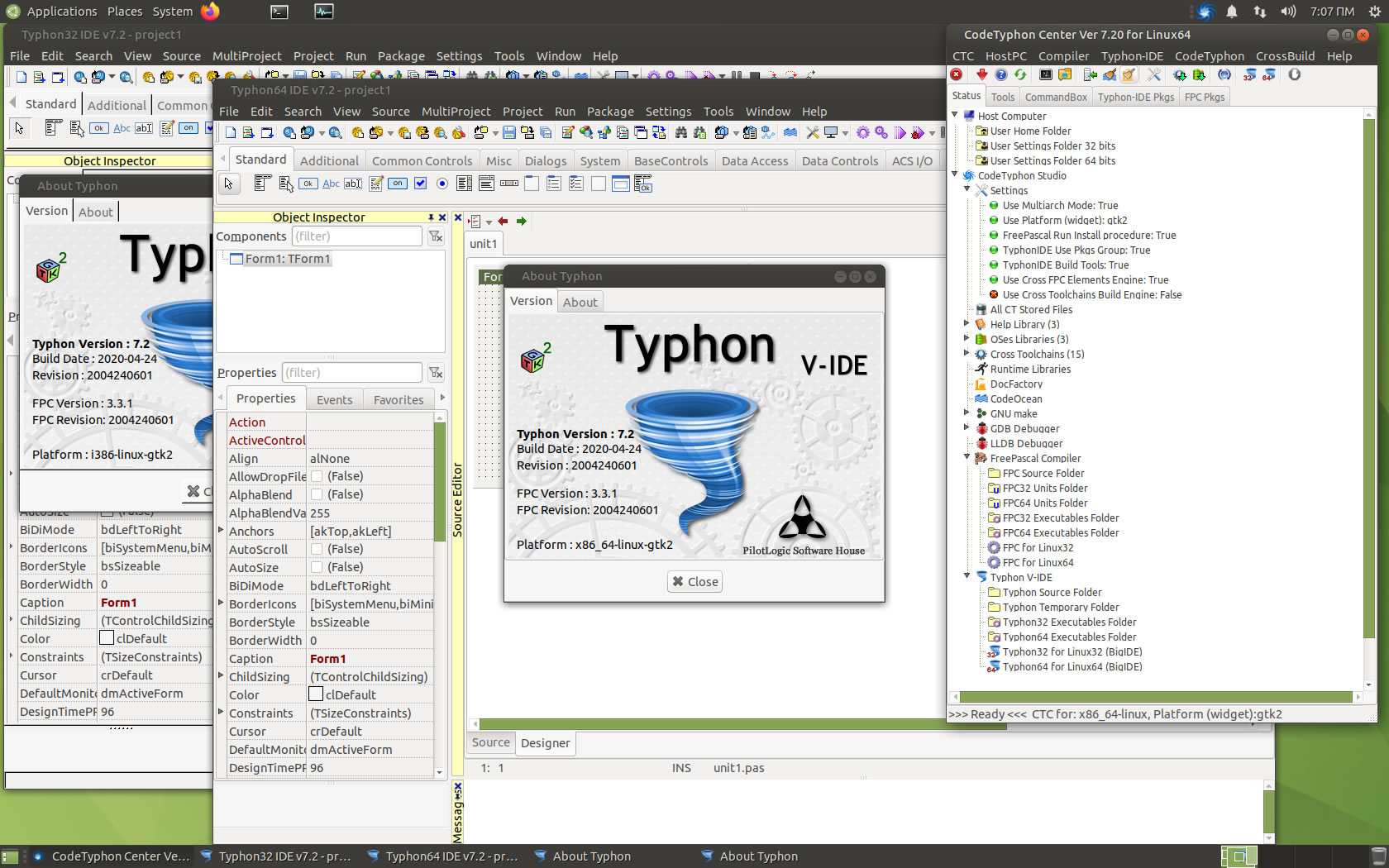Toggle the AutoSize checkbox in Typhon64 inspector
1389x868 pixels.
point(317,567)
